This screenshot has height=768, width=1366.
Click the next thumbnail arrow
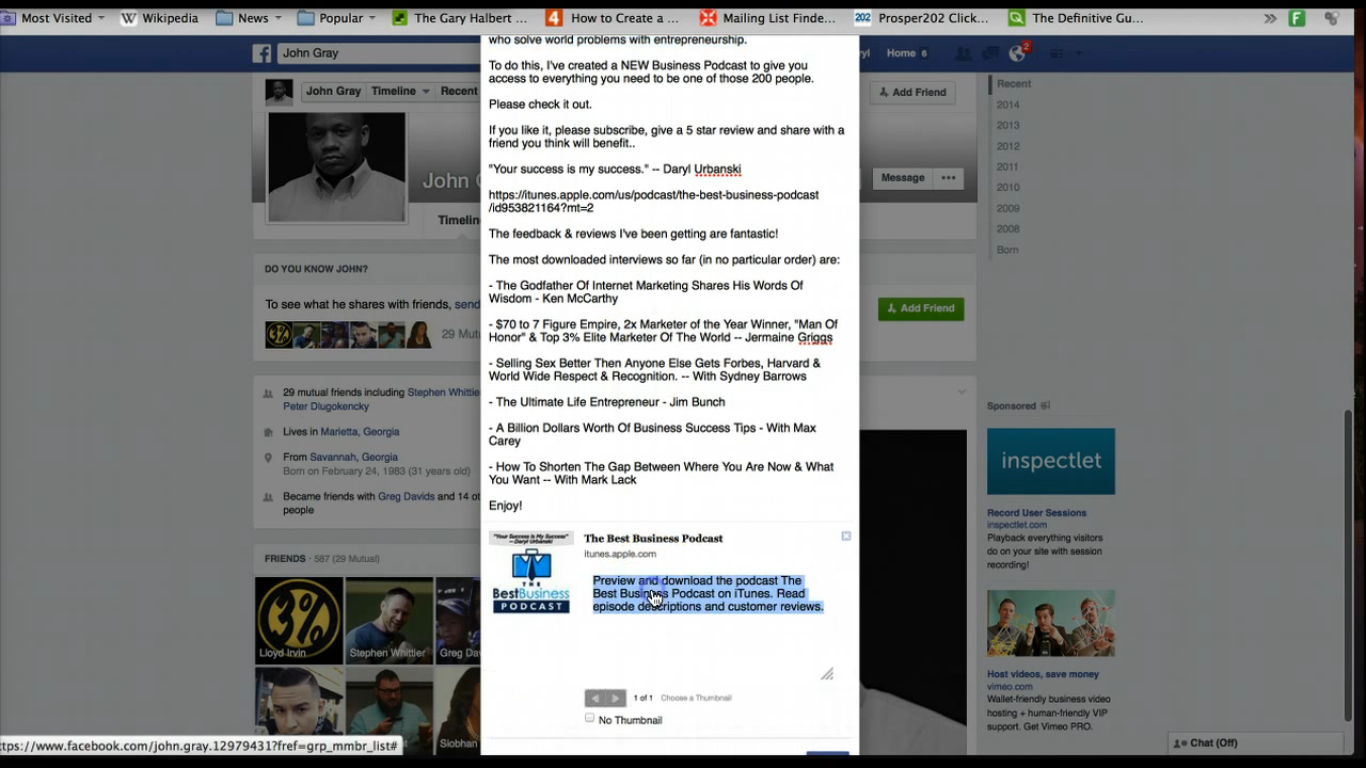click(616, 698)
